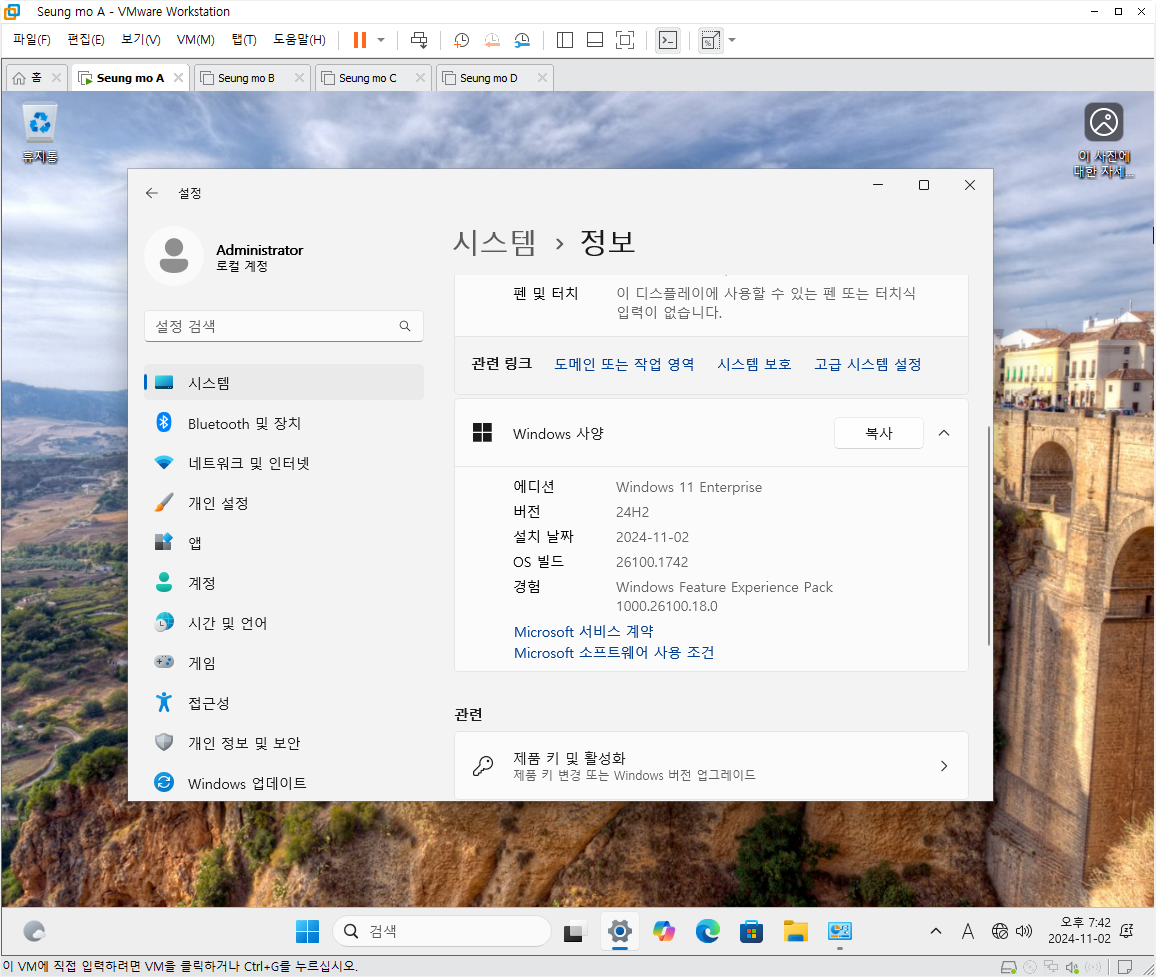Open the 탭(T) menu
The image size is (1156, 977).
244,40
